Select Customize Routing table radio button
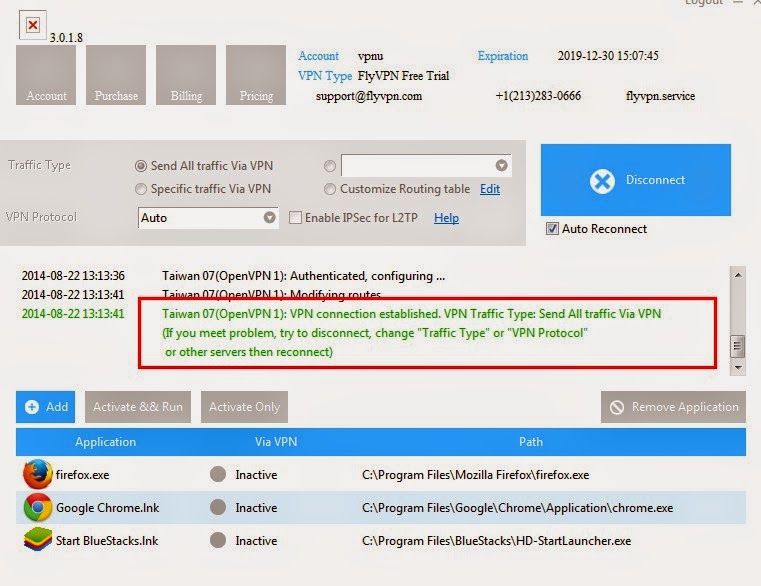761x586 pixels. tap(330, 189)
